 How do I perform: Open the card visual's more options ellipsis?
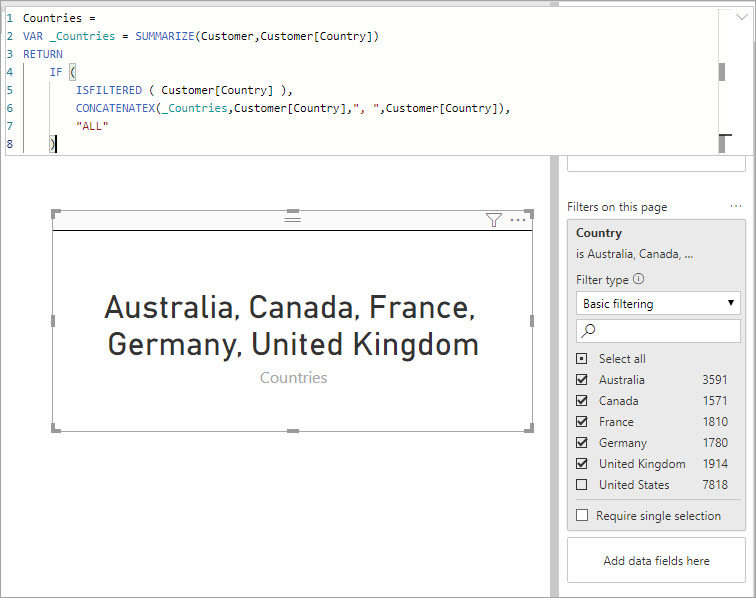pyautogui.click(x=518, y=220)
